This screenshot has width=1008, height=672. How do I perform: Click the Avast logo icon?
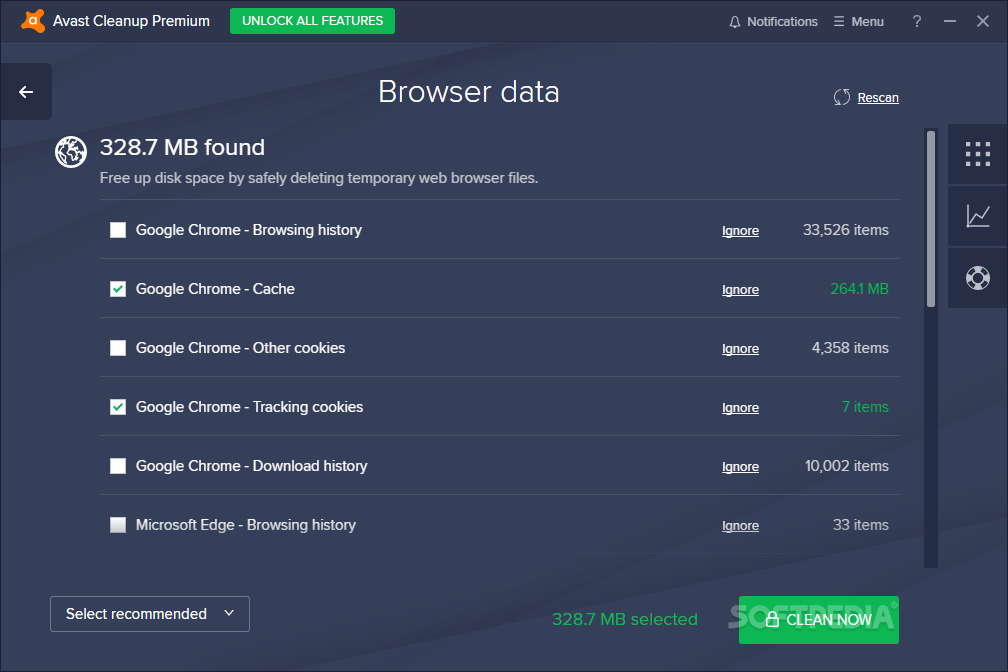coord(33,21)
